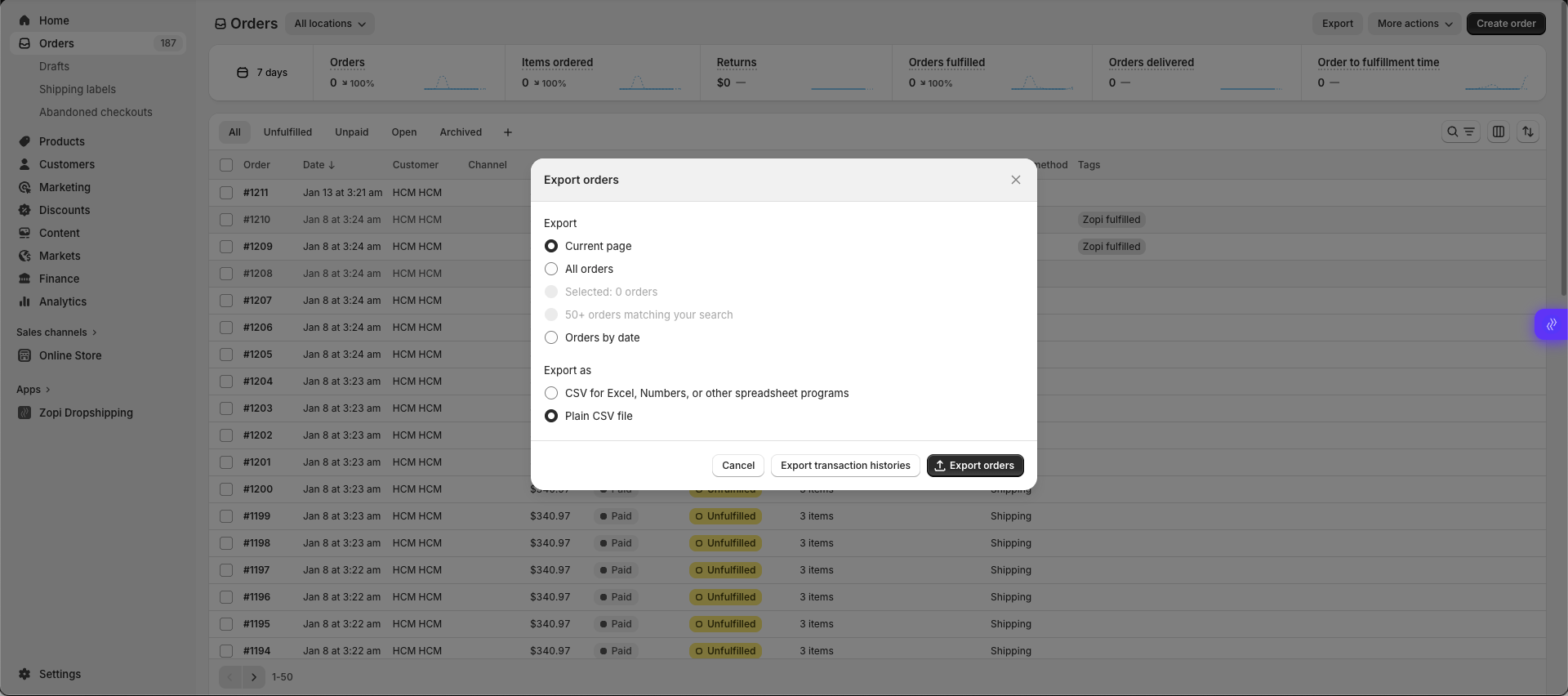Image resolution: width=1568 pixels, height=696 pixels.
Task: Open the purple floating assistant icon
Action: [1550, 324]
